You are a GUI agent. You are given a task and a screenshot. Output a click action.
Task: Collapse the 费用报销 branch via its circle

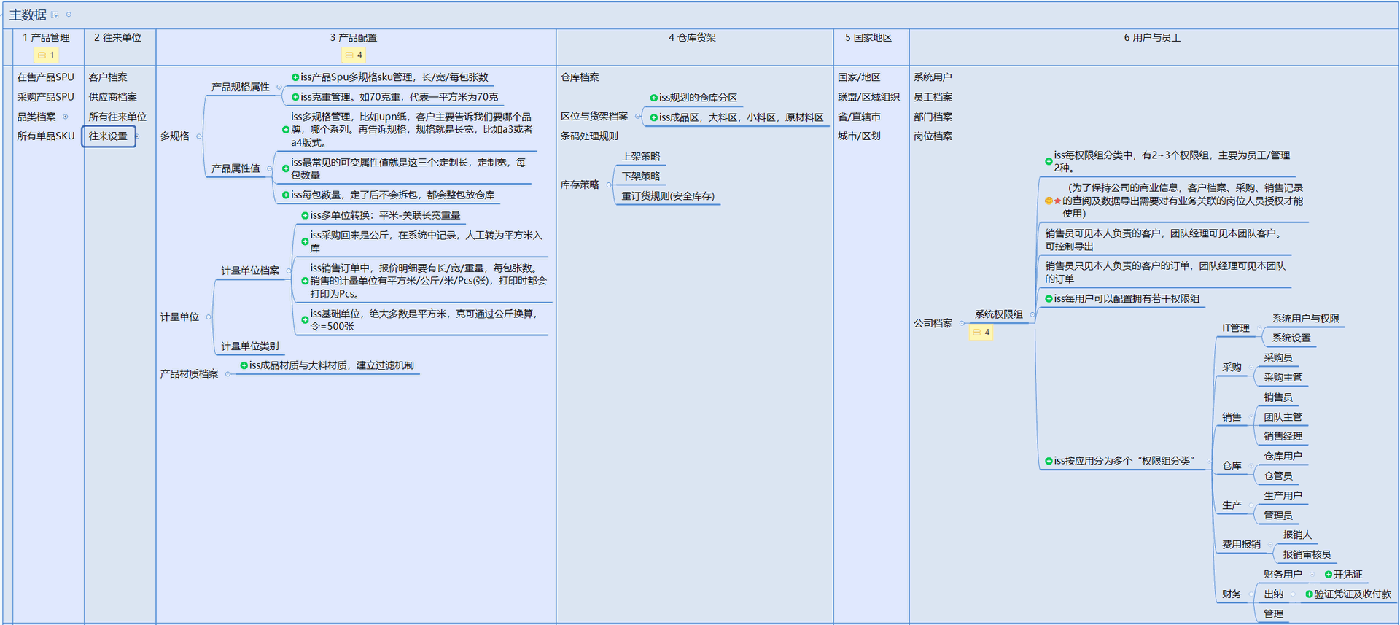(x=1271, y=545)
